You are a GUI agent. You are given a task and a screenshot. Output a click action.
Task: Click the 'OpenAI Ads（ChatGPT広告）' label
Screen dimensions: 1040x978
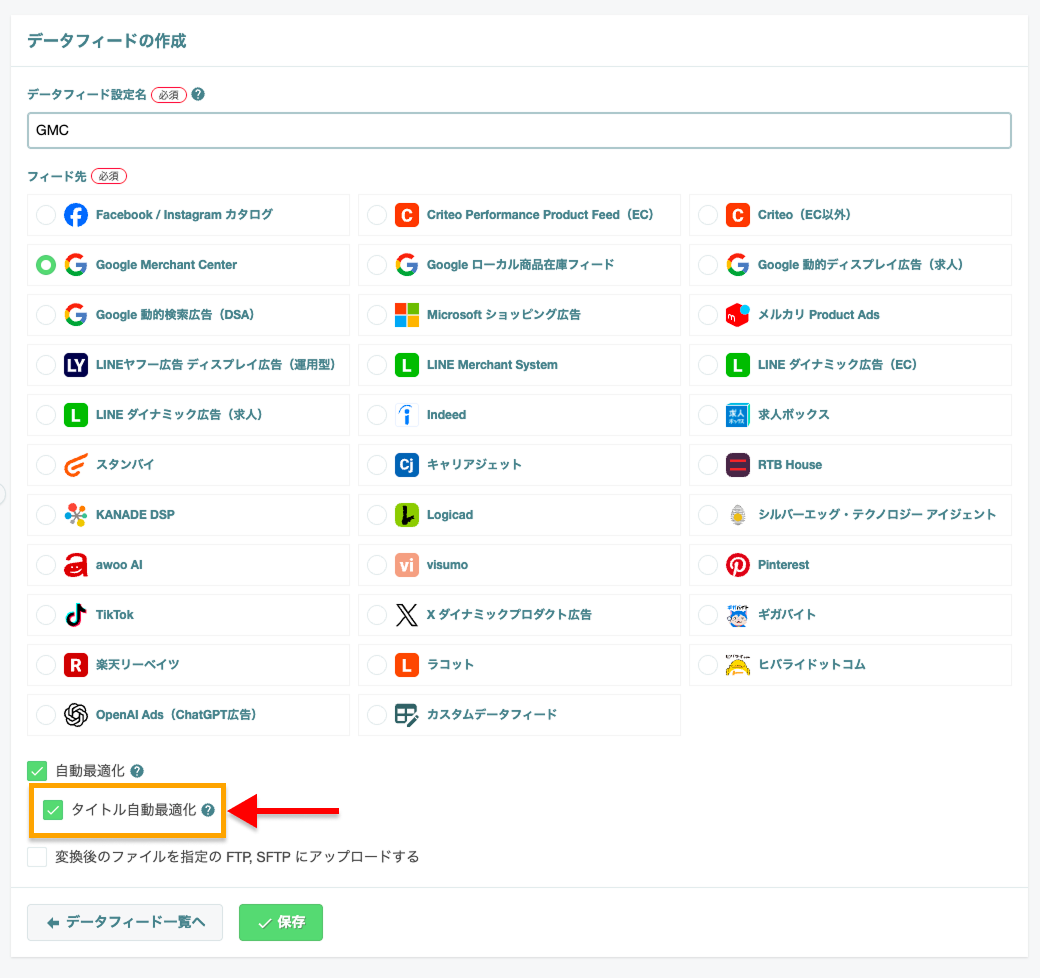(176, 715)
